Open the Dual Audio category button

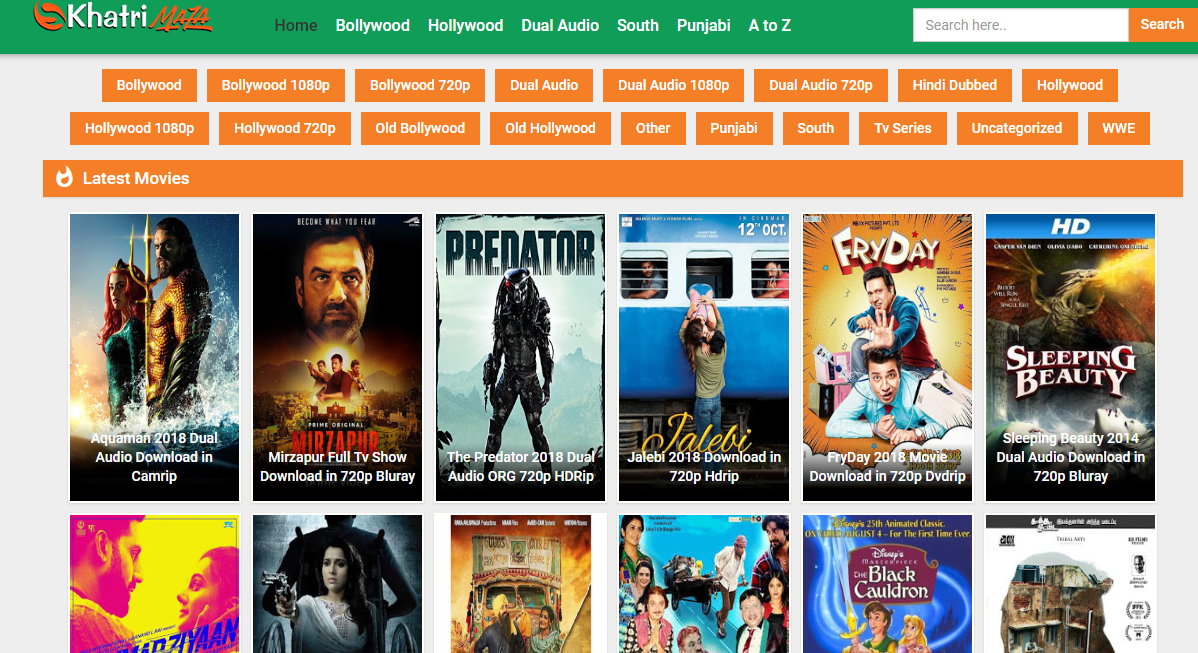click(544, 85)
